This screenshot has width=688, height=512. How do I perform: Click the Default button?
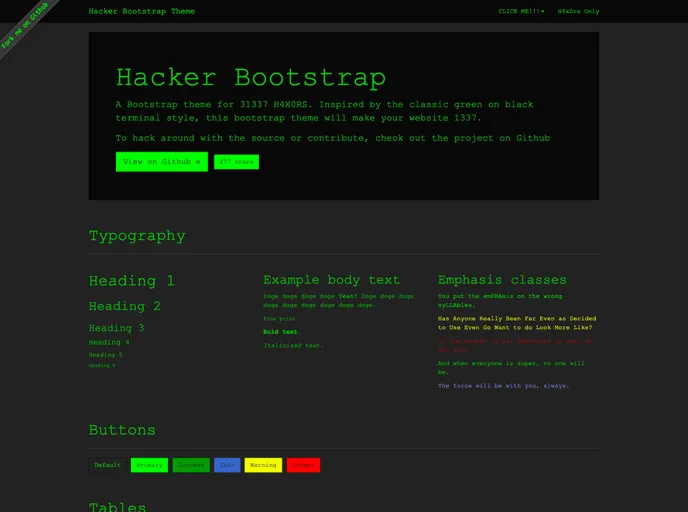(107, 465)
